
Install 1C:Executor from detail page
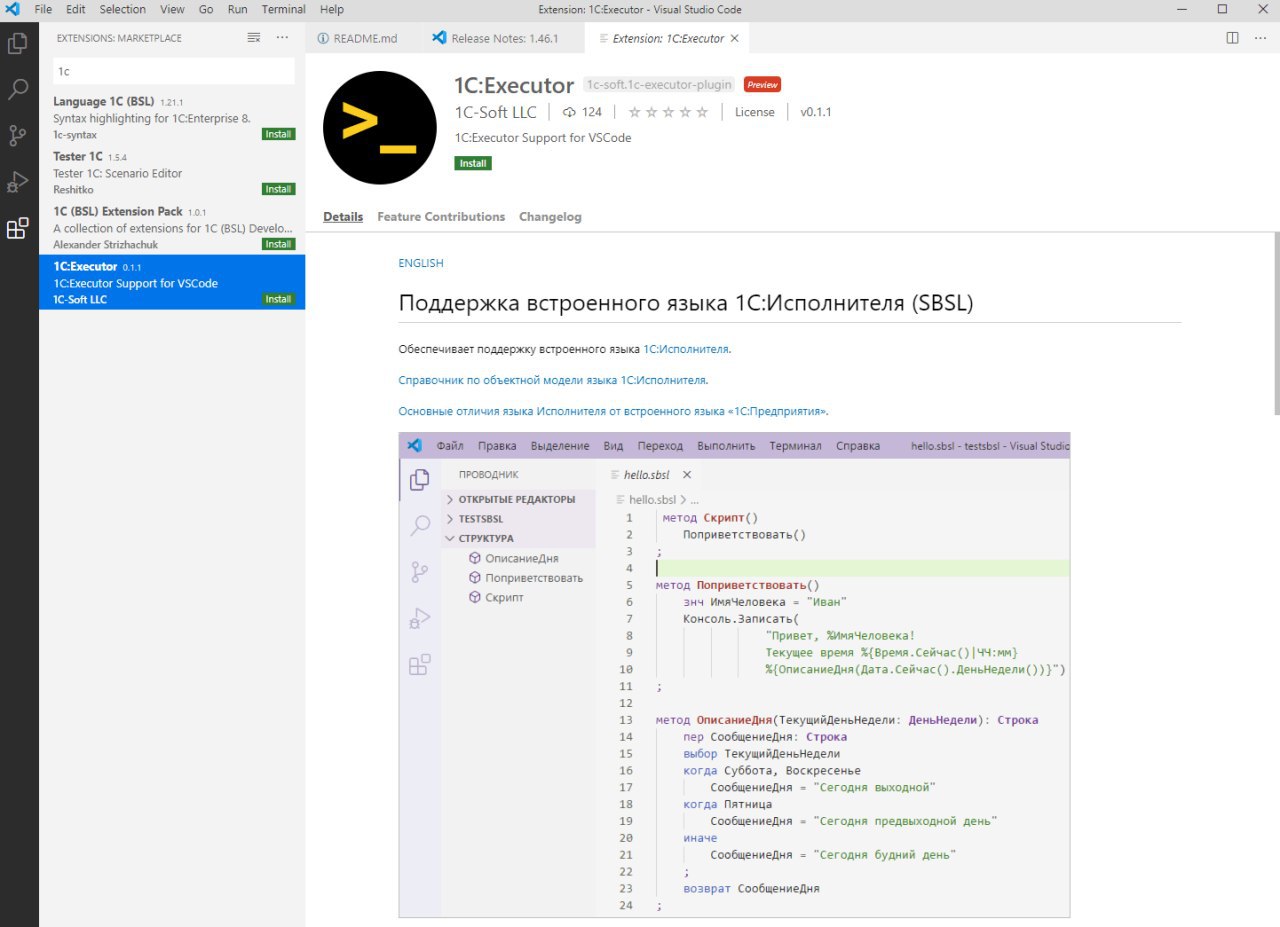(473, 163)
